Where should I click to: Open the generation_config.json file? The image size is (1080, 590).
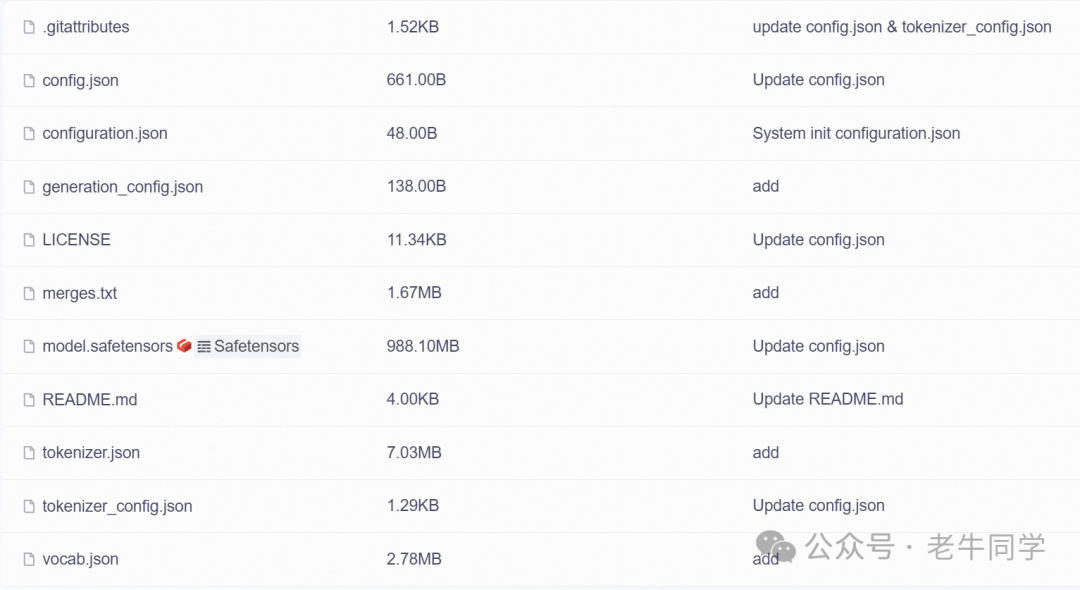click(123, 187)
